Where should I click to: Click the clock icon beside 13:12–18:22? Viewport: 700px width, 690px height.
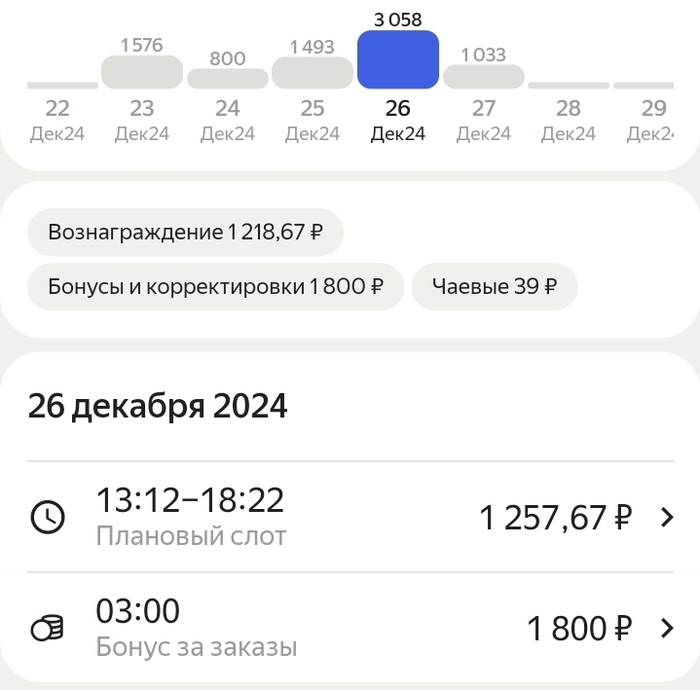[x=48, y=517]
